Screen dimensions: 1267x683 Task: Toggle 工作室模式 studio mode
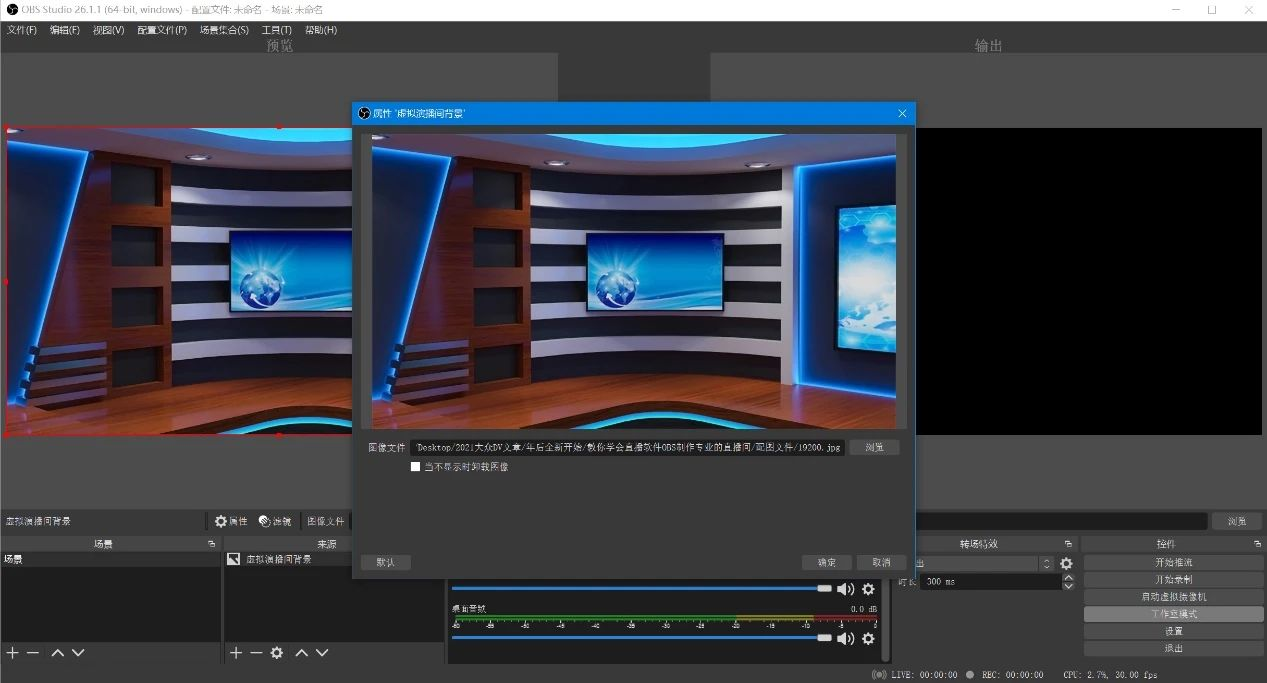tap(1173, 614)
